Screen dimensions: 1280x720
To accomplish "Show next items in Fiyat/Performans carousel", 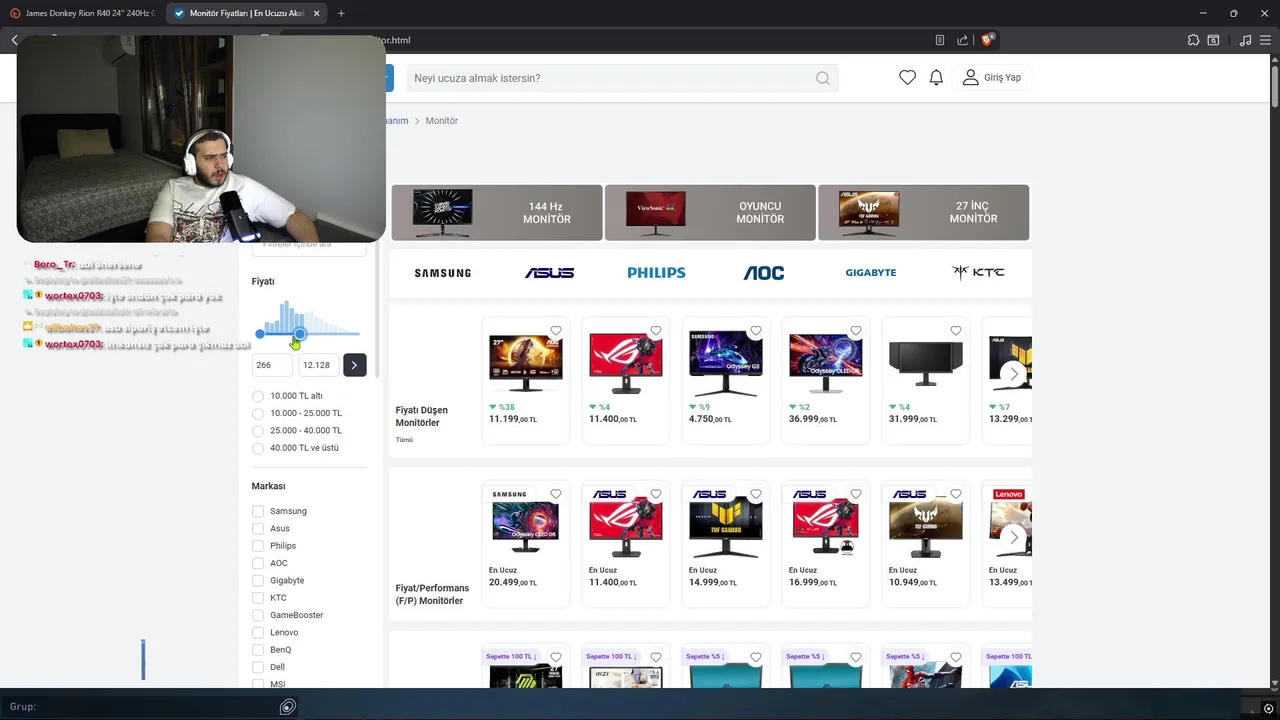I will pyautogui.click(x=1013, y=537).
